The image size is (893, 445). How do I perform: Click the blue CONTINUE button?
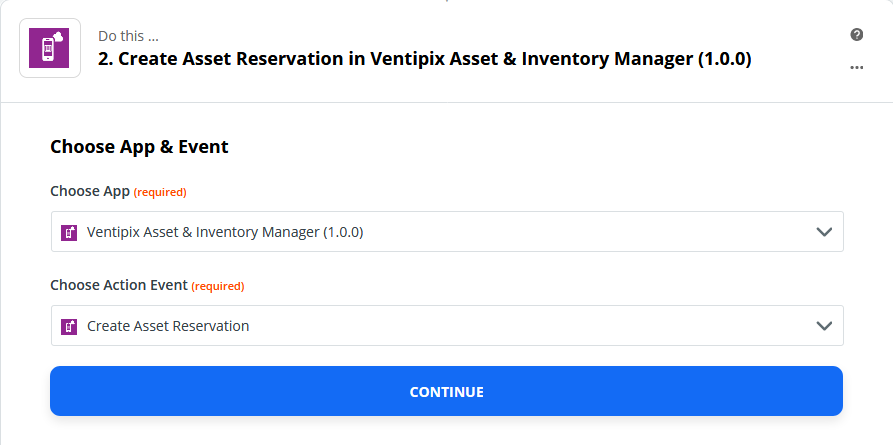point(446,391)
